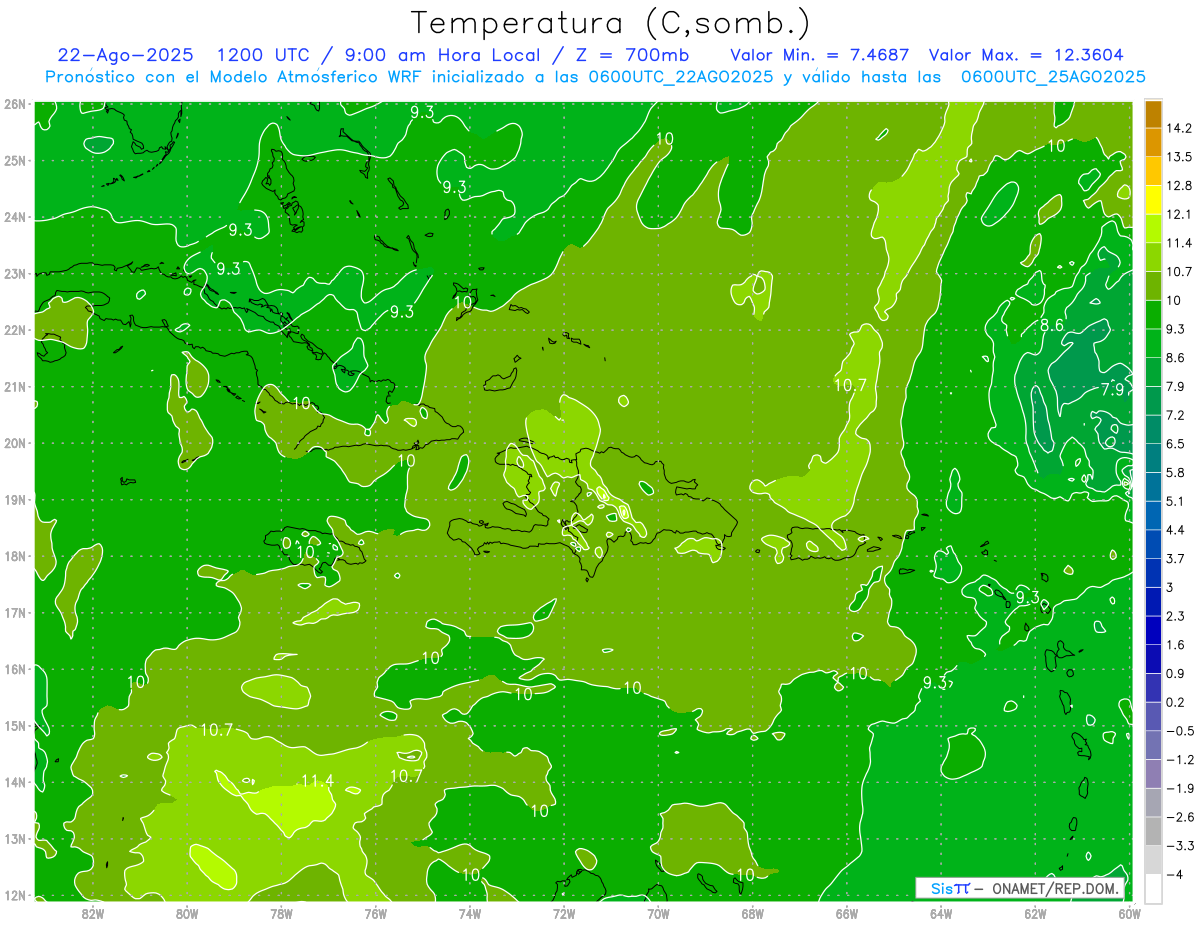Viewport: 1200px width, 927px height.
Task: Click the 14.2 colorbar scale label
Action: coord(1179,128)
